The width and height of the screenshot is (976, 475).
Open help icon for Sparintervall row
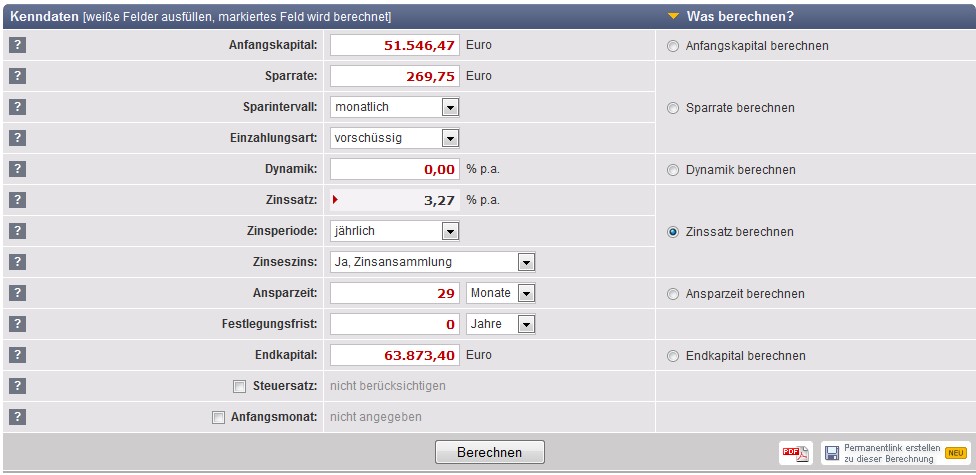click(x=17, y=107)
